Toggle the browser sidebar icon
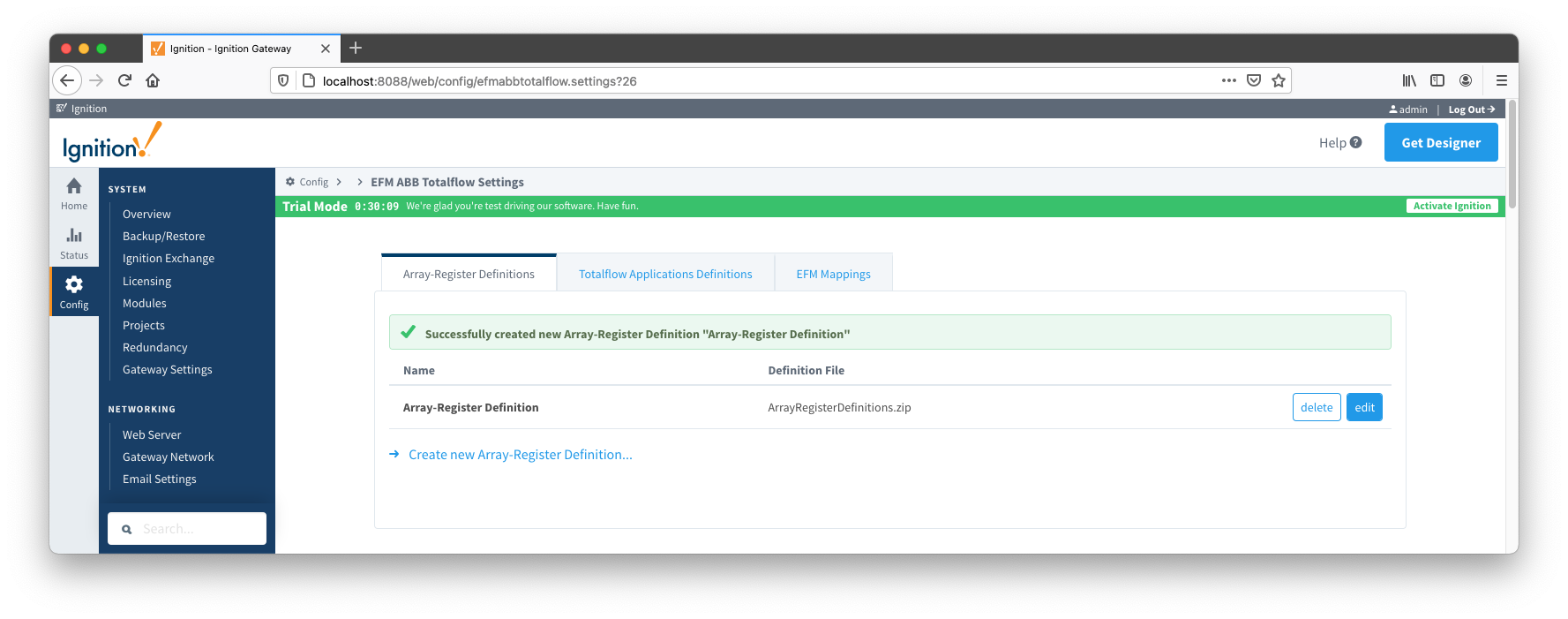This screenshot has height=619, width=1568. 1437,80
